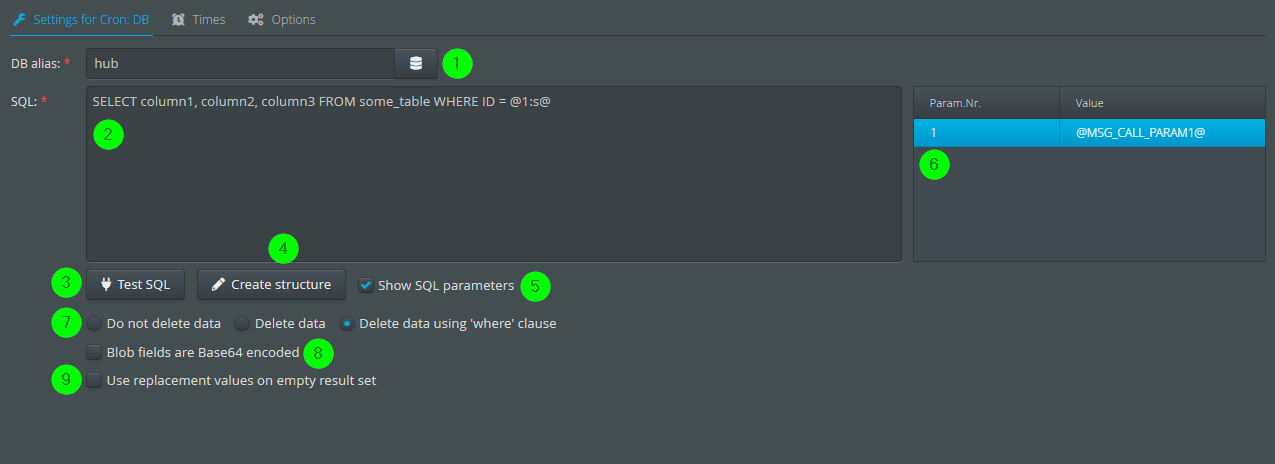
Task: Choose Delete data using 'where' clause
Action: [346, 323]
